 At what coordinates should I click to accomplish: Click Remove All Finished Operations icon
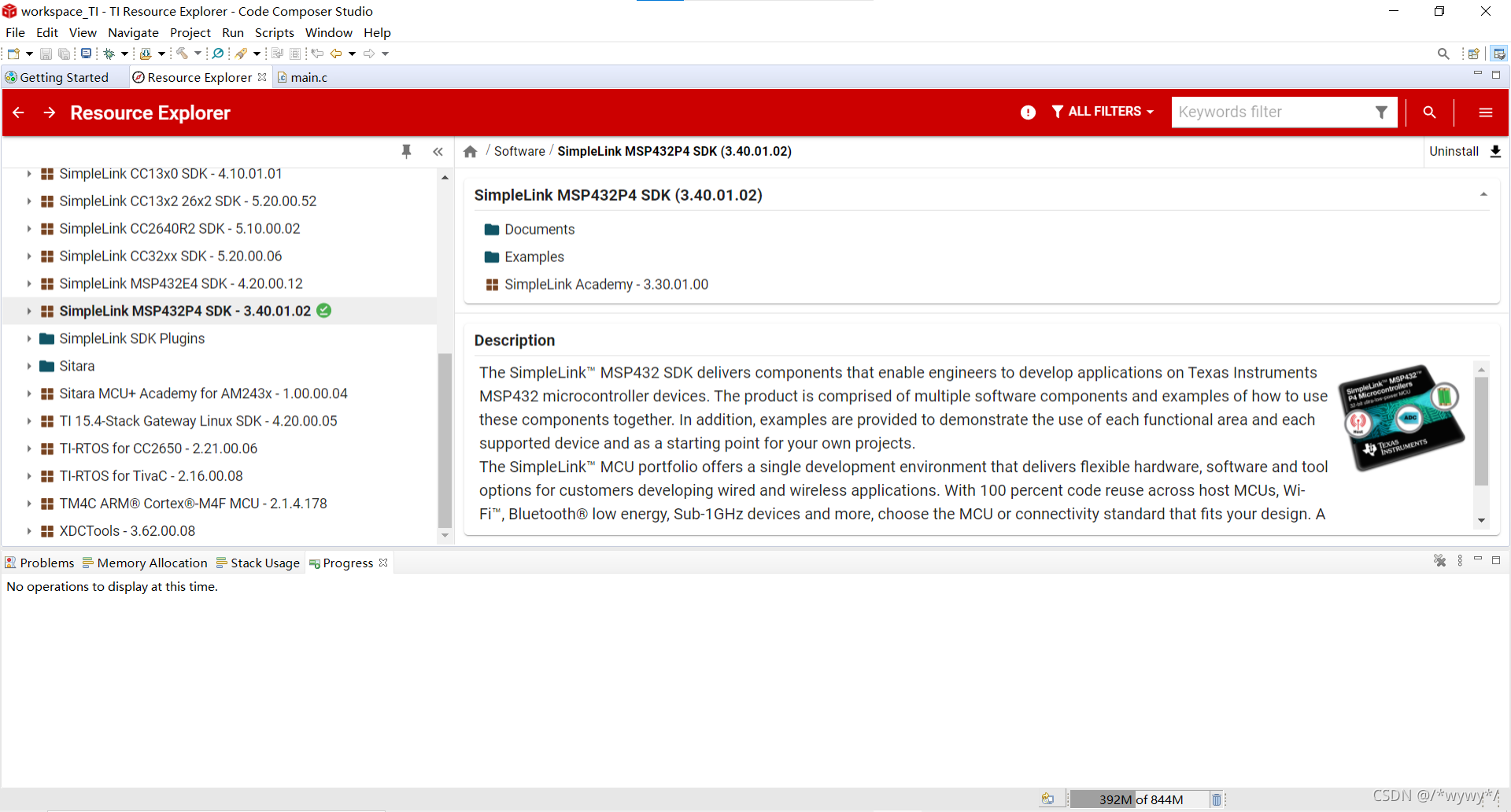coord(1439,560)
